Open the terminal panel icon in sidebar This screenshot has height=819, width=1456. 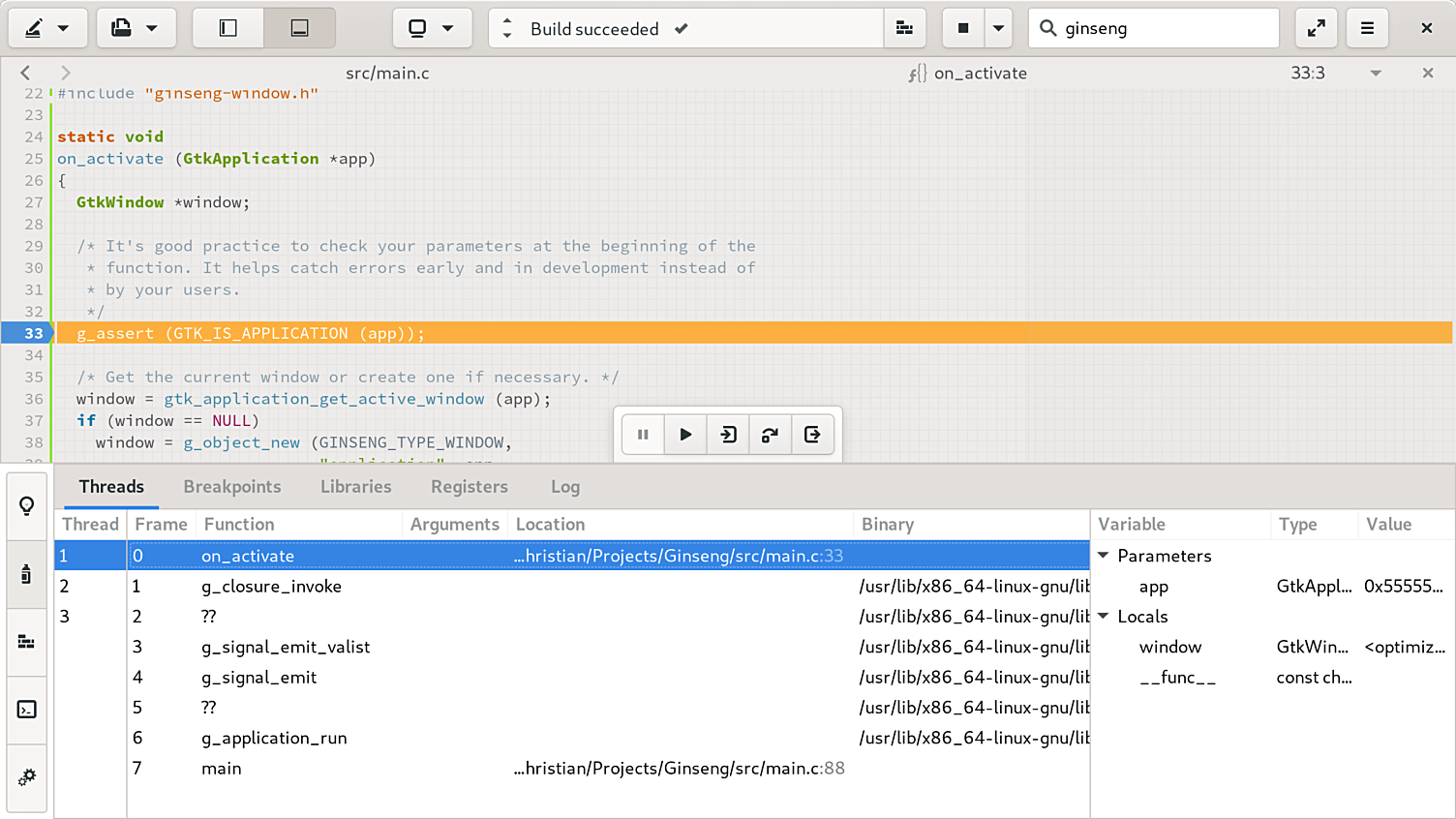click(x=27, y=710)
